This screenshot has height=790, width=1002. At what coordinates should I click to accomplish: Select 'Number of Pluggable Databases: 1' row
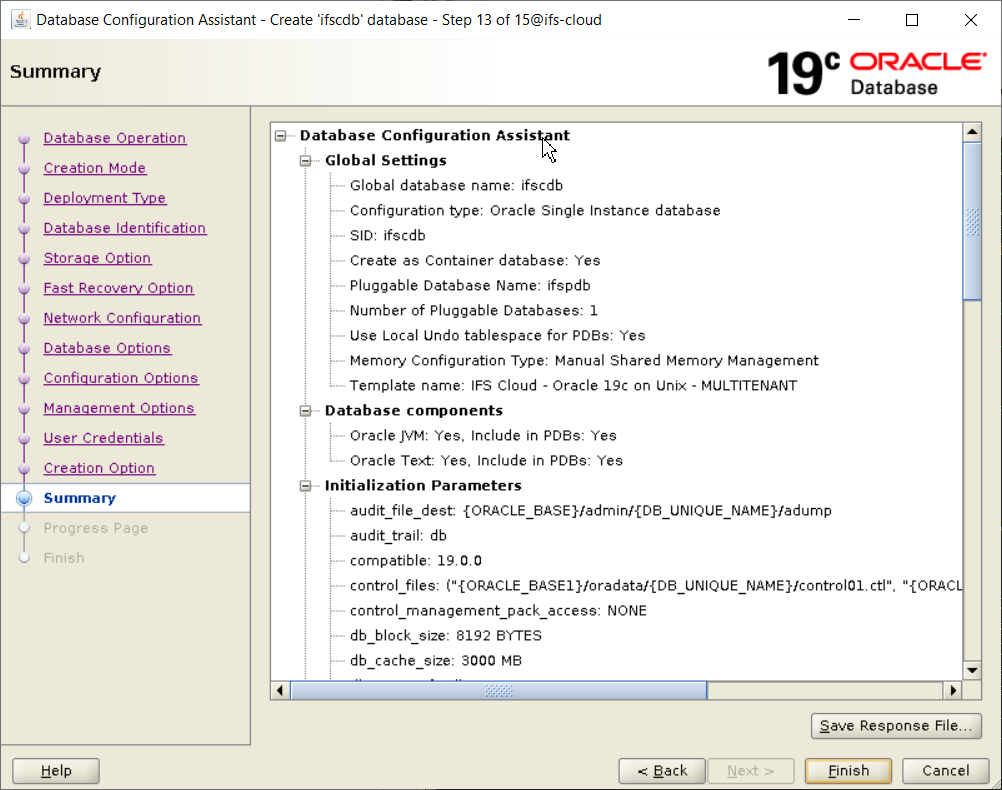coord(474,310)
